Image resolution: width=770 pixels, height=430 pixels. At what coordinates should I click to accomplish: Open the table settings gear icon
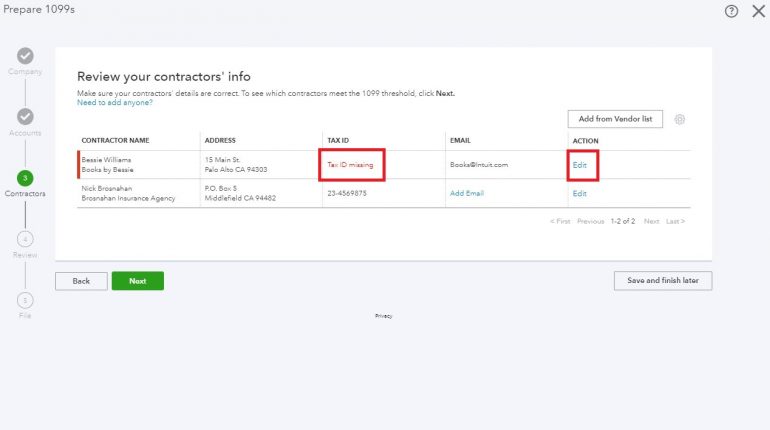[x=680, y=119]
